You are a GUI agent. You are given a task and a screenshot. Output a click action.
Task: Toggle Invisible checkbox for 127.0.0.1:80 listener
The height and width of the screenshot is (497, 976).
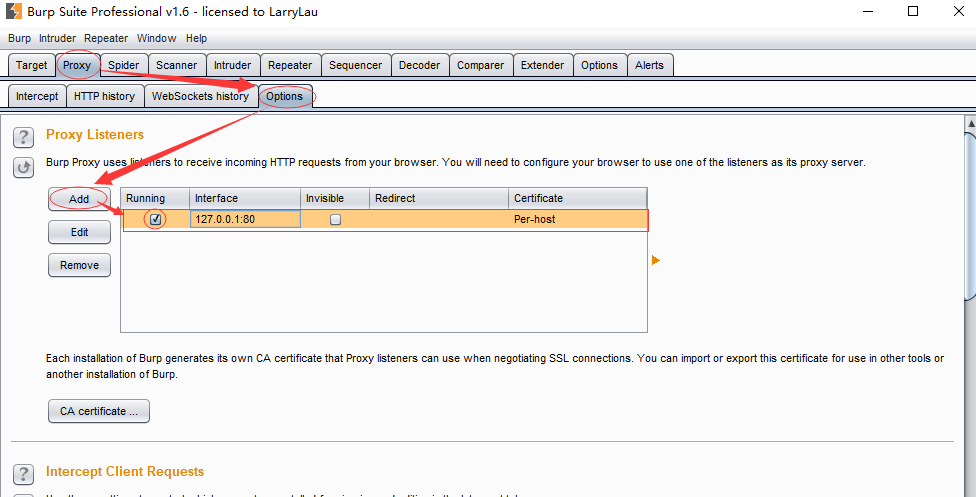click(336, 219)
